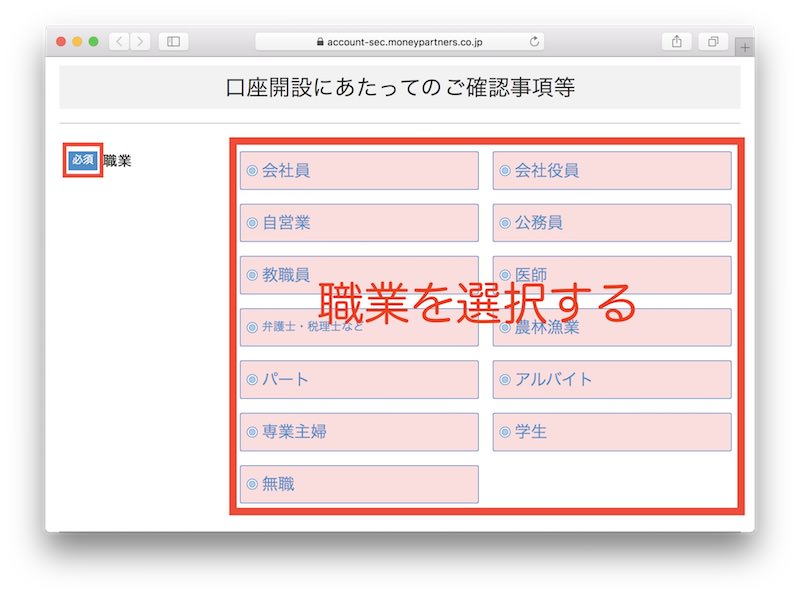
Task: Close the Safari window with the red button
Action: point(61,41)
